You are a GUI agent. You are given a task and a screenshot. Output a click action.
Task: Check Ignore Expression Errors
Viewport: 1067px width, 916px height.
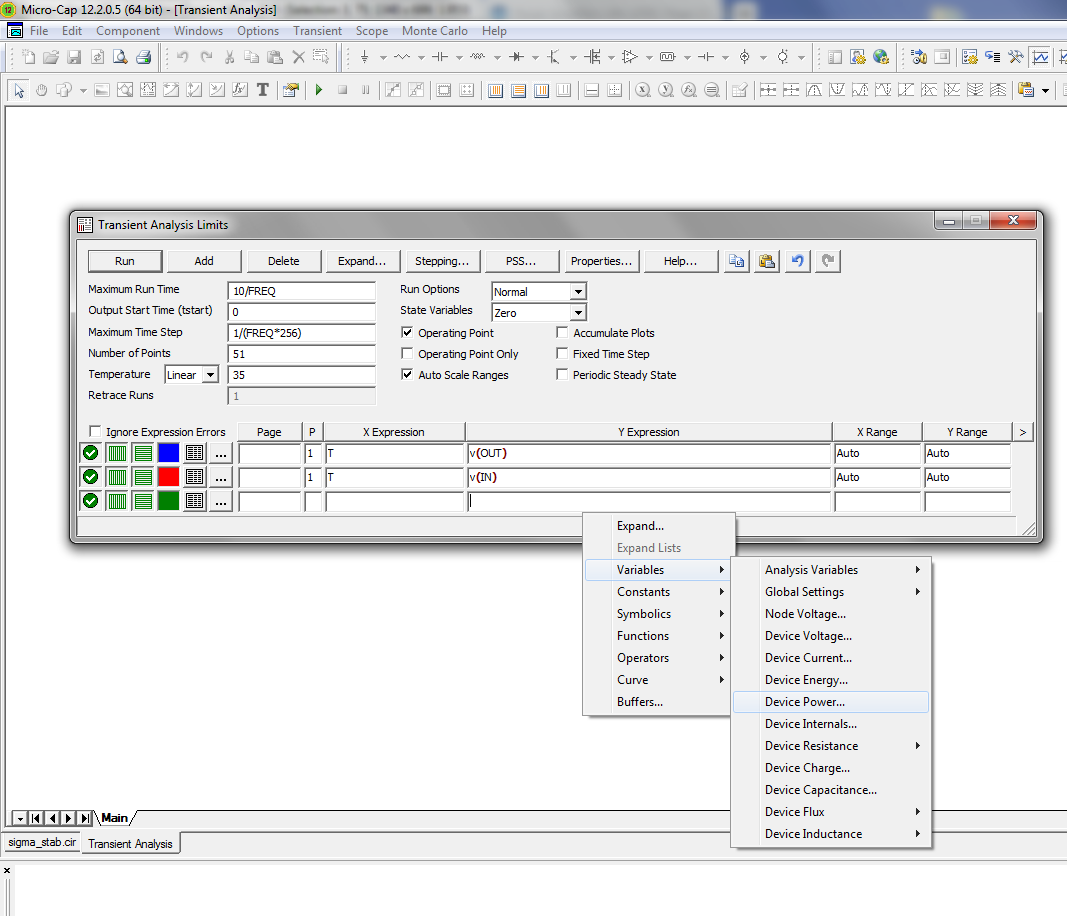pyautogui.click(x=95, y=432)
